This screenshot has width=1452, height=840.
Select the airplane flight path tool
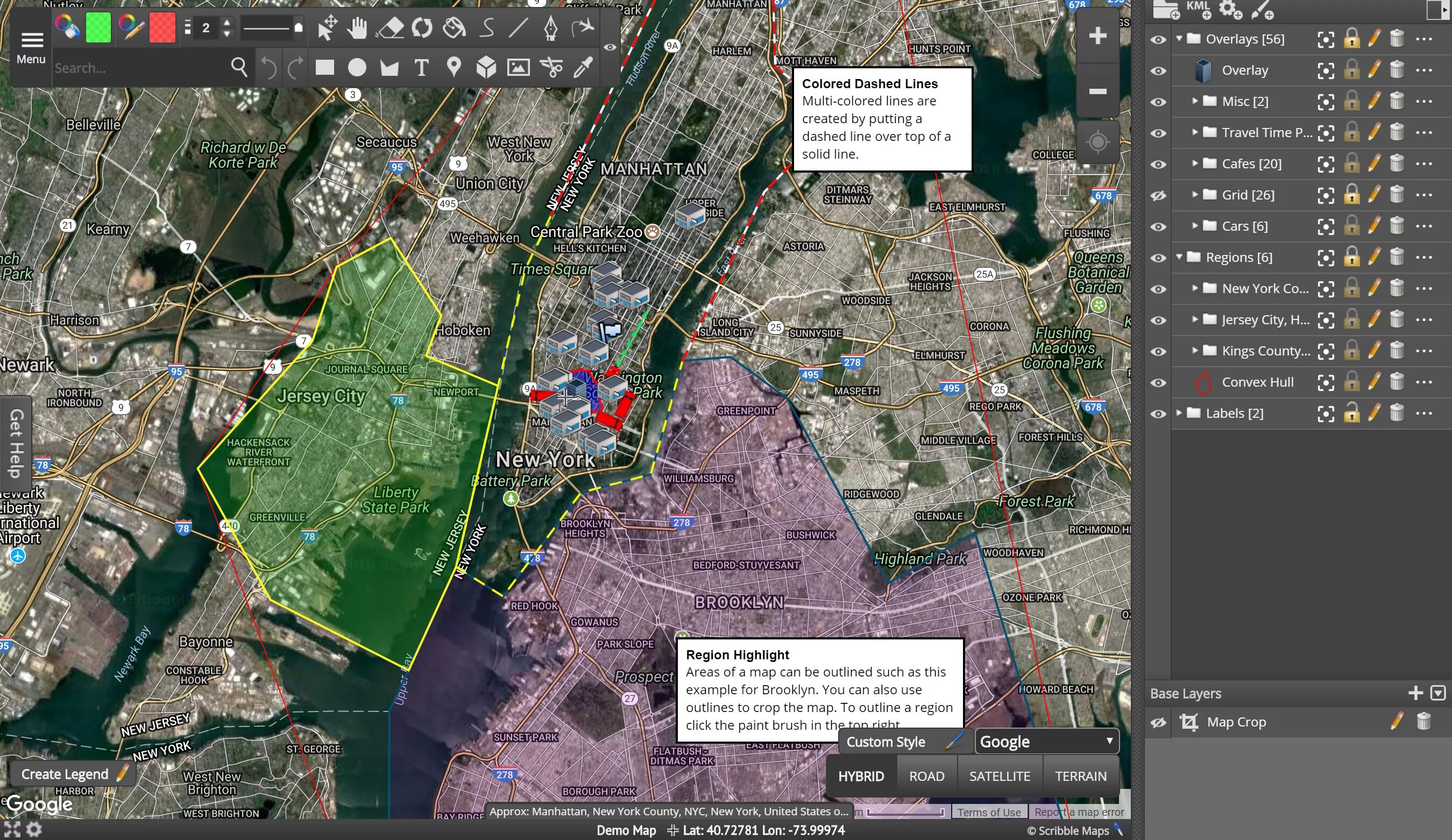(583, 27)
